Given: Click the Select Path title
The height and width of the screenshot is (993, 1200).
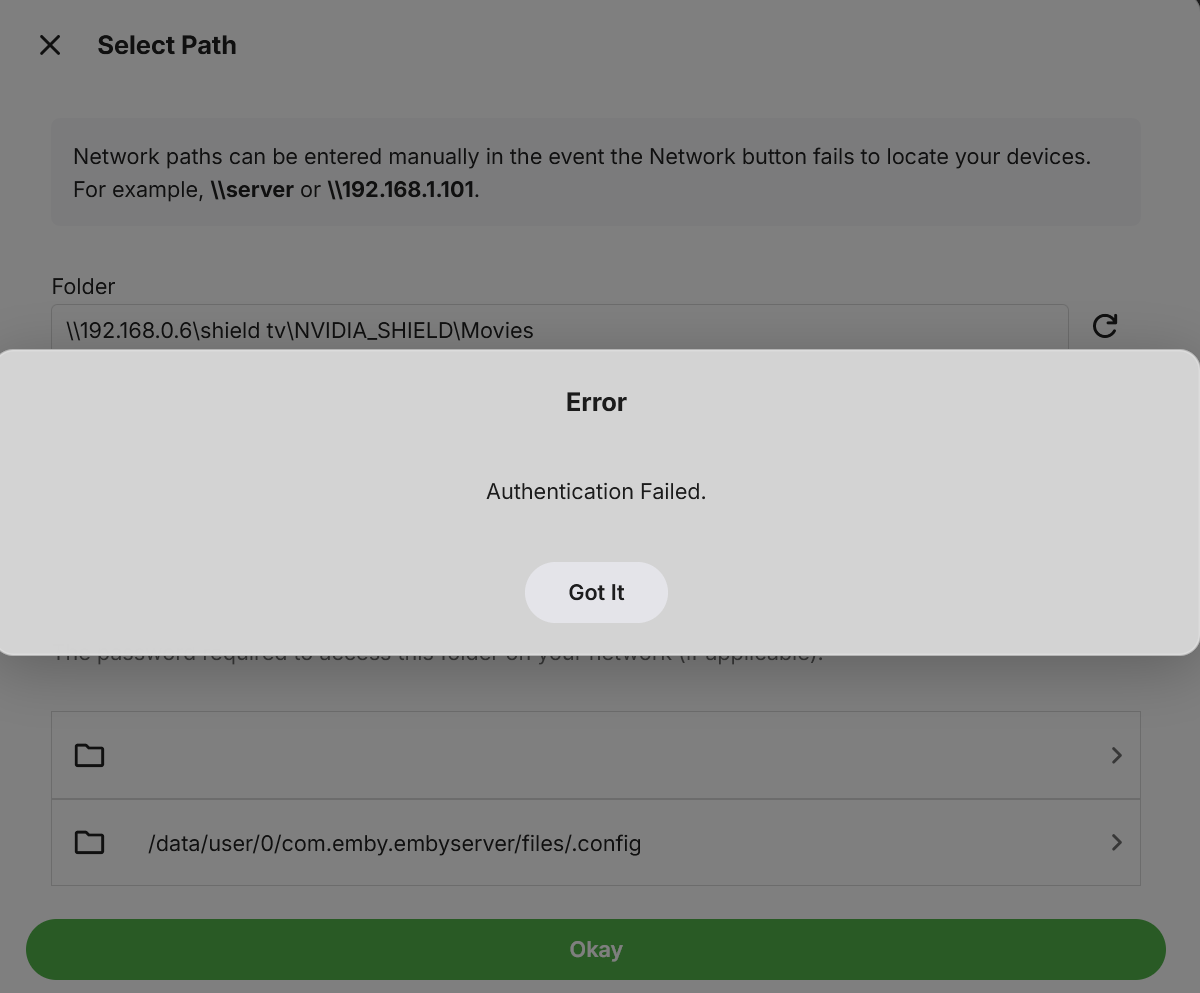Looking at the screenshot, I should [x=167, y=45].
